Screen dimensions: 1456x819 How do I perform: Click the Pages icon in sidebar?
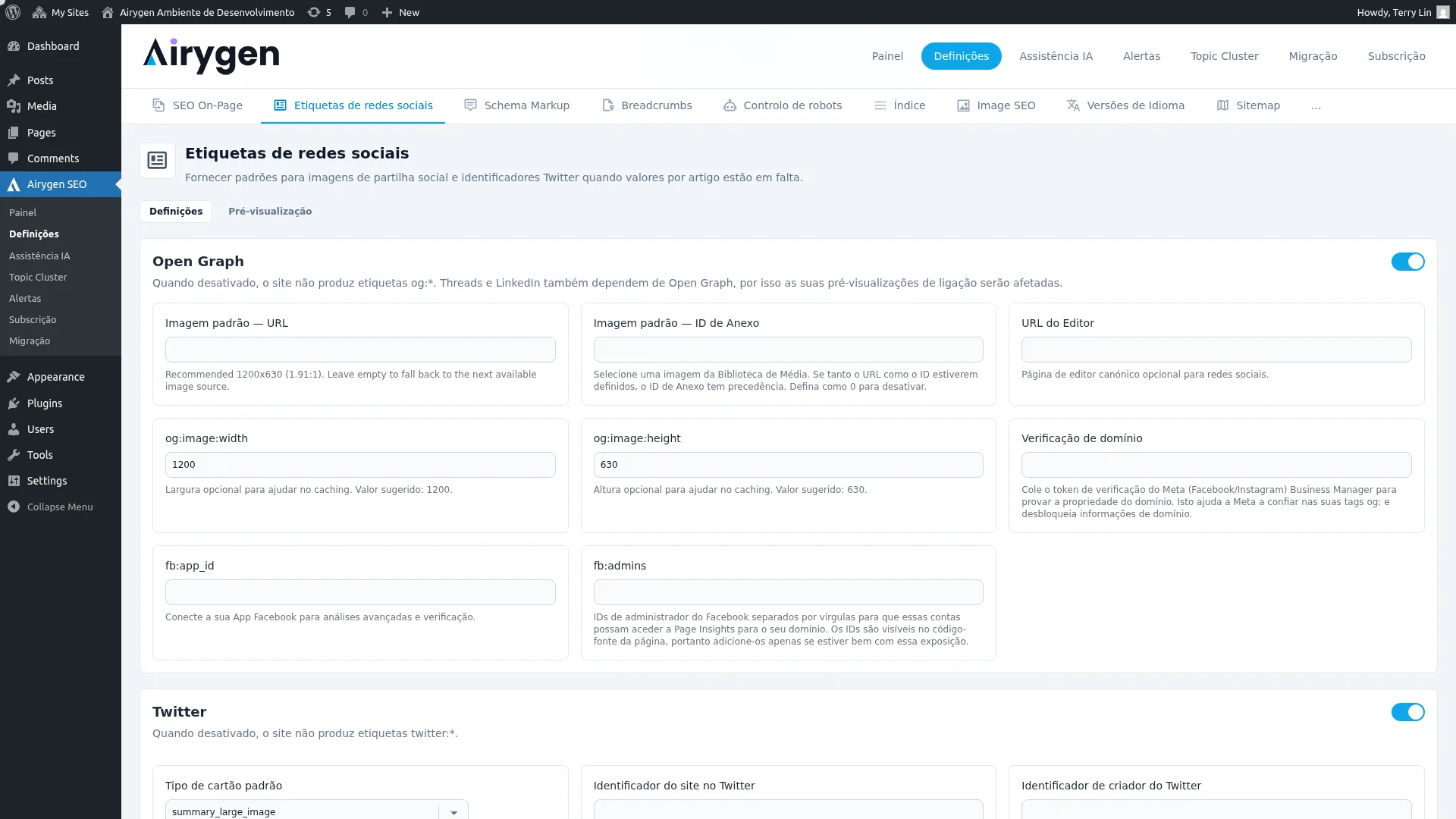click(x=14, y=133)
